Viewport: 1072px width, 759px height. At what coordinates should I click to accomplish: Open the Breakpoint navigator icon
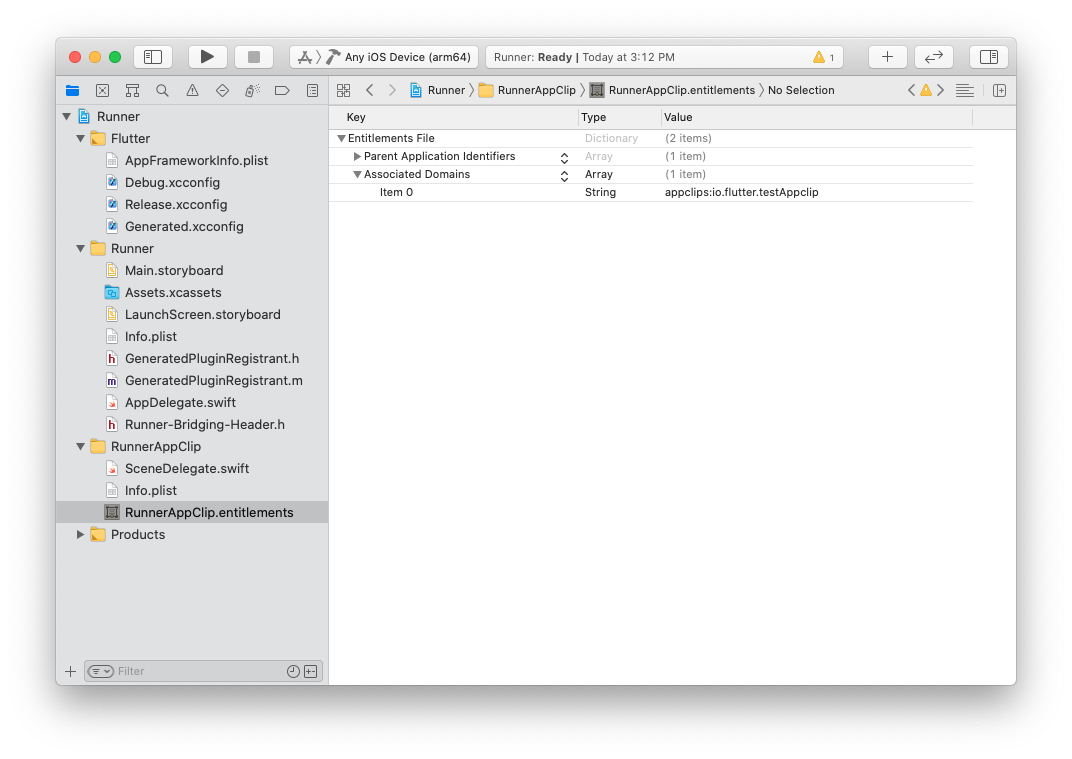282,90
